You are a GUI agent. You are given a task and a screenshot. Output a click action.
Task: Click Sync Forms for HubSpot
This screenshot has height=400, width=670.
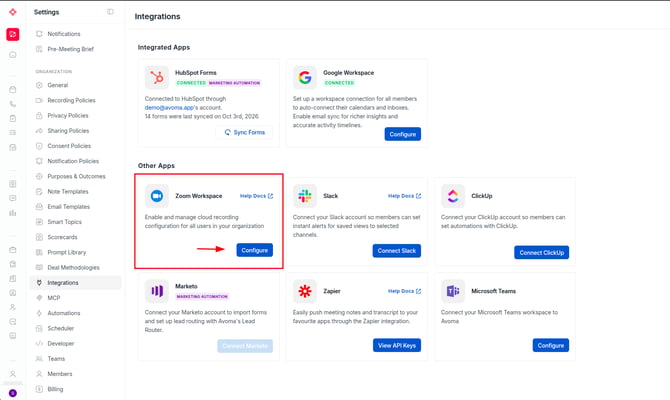pos(244,132)
